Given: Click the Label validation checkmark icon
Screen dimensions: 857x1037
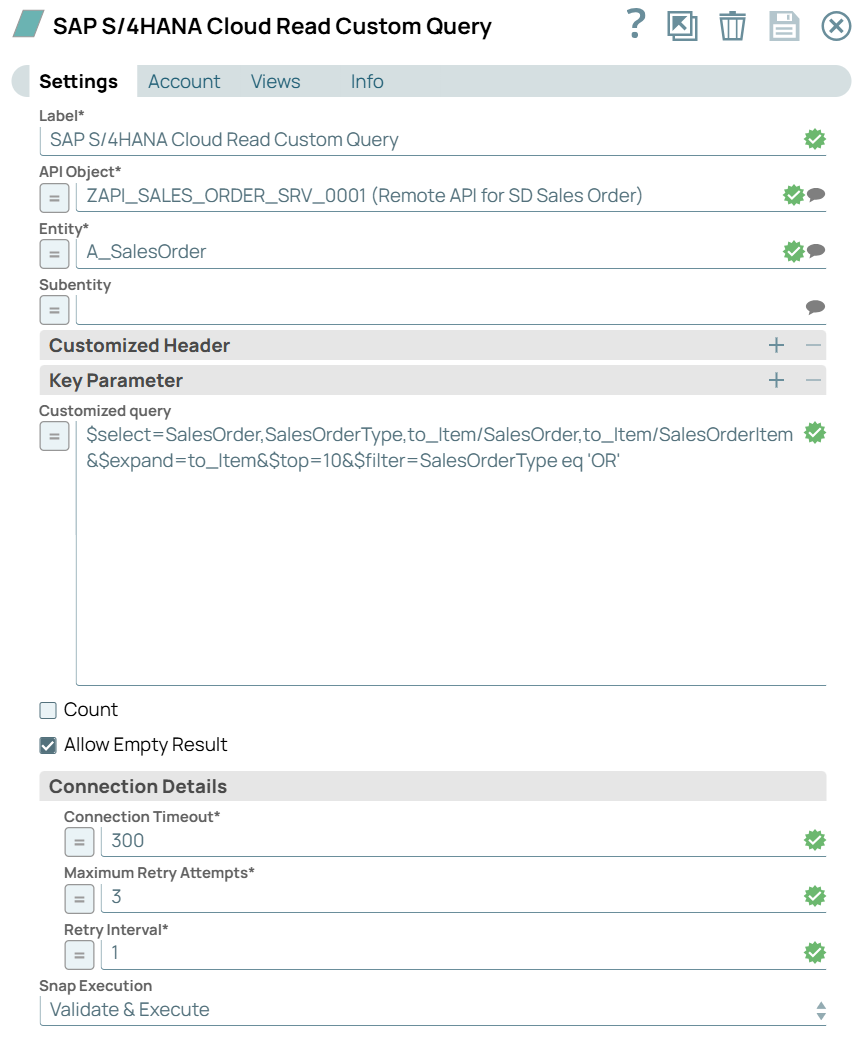Looking at the screenshot, I should click(815, 139).
